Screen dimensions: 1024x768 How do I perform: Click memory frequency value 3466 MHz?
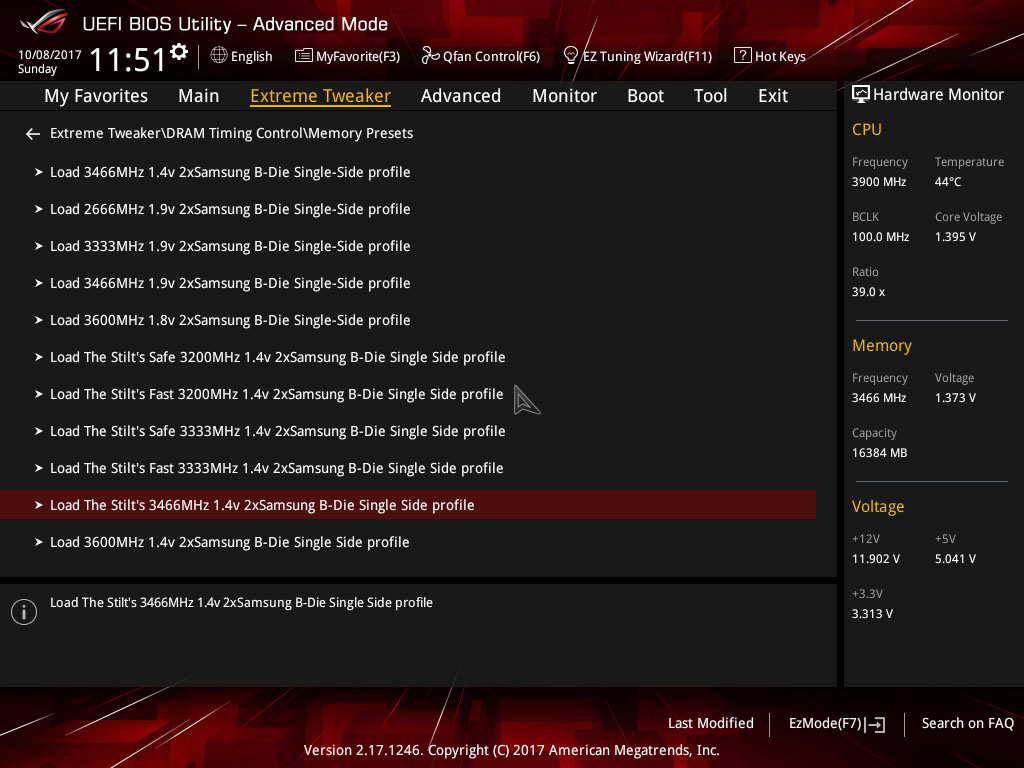(879, 398)
